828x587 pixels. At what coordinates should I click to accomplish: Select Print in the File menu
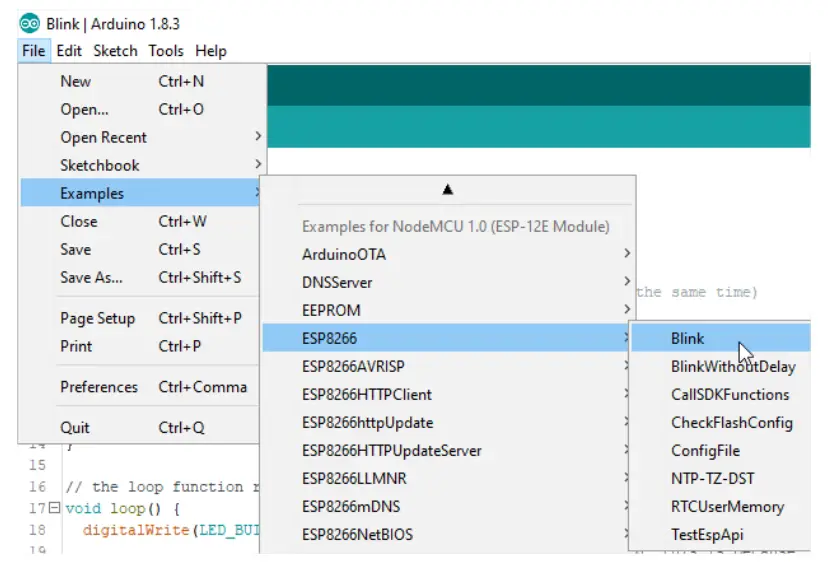140,346
